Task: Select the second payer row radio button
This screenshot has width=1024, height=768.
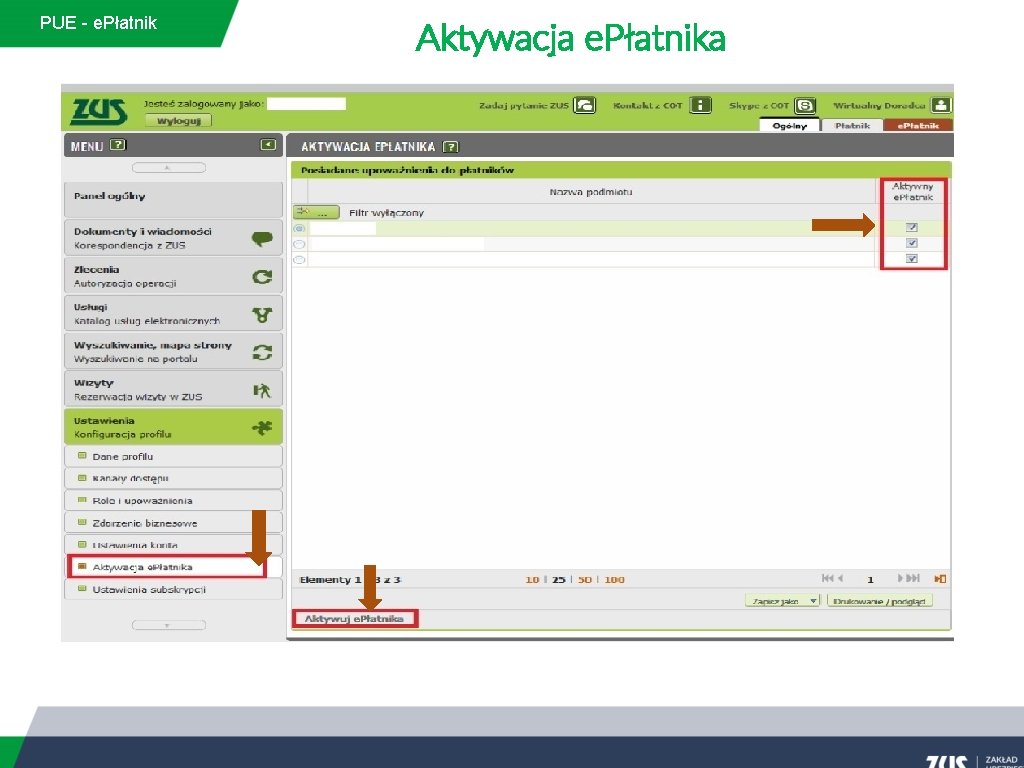Action: pos(299,244)
